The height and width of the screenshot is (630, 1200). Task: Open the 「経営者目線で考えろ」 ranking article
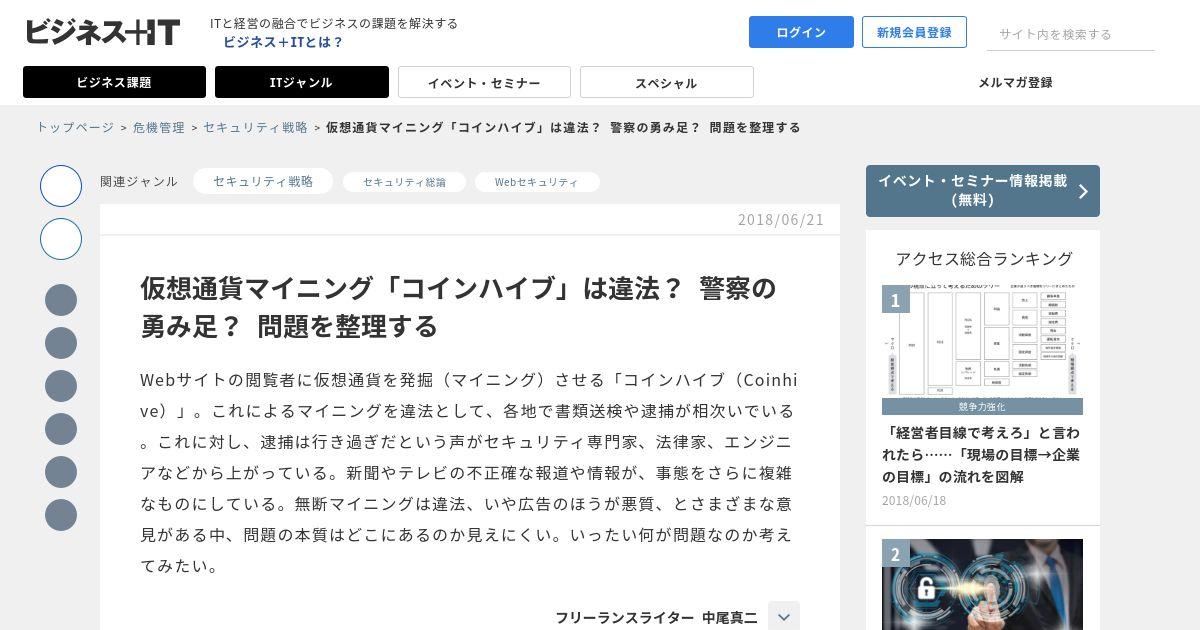pyautogui.click(x=981, y=454)
